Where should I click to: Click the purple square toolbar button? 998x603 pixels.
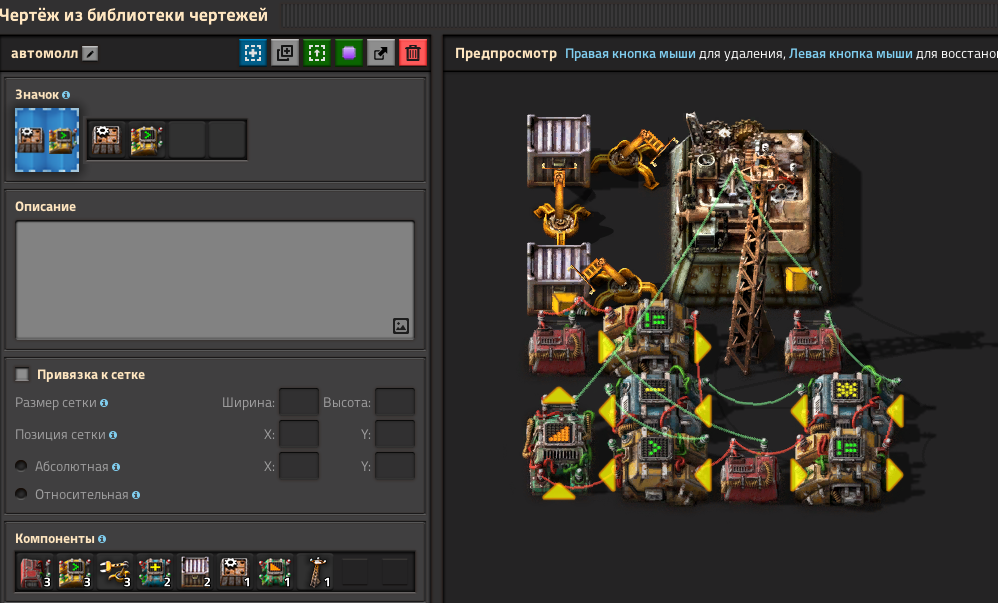pos(349,53)
